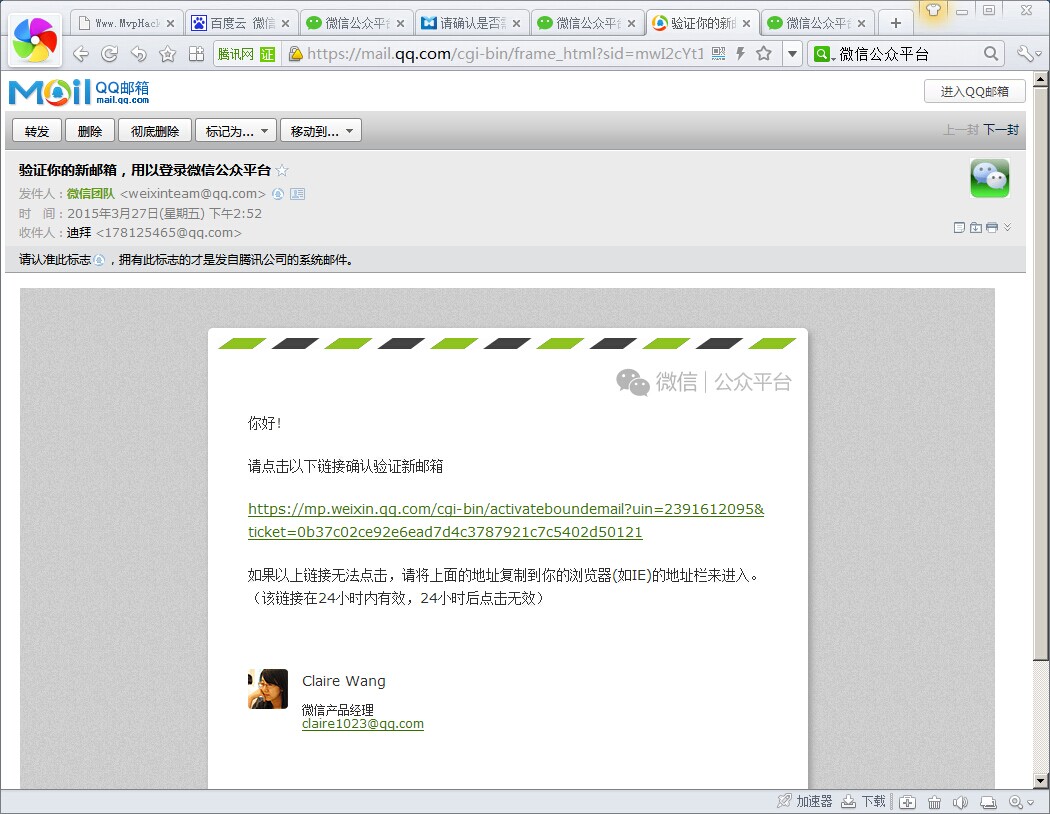Toggle star on email subject
The width and height of the screenshot is (1050, 814).
tap(282, 170)
